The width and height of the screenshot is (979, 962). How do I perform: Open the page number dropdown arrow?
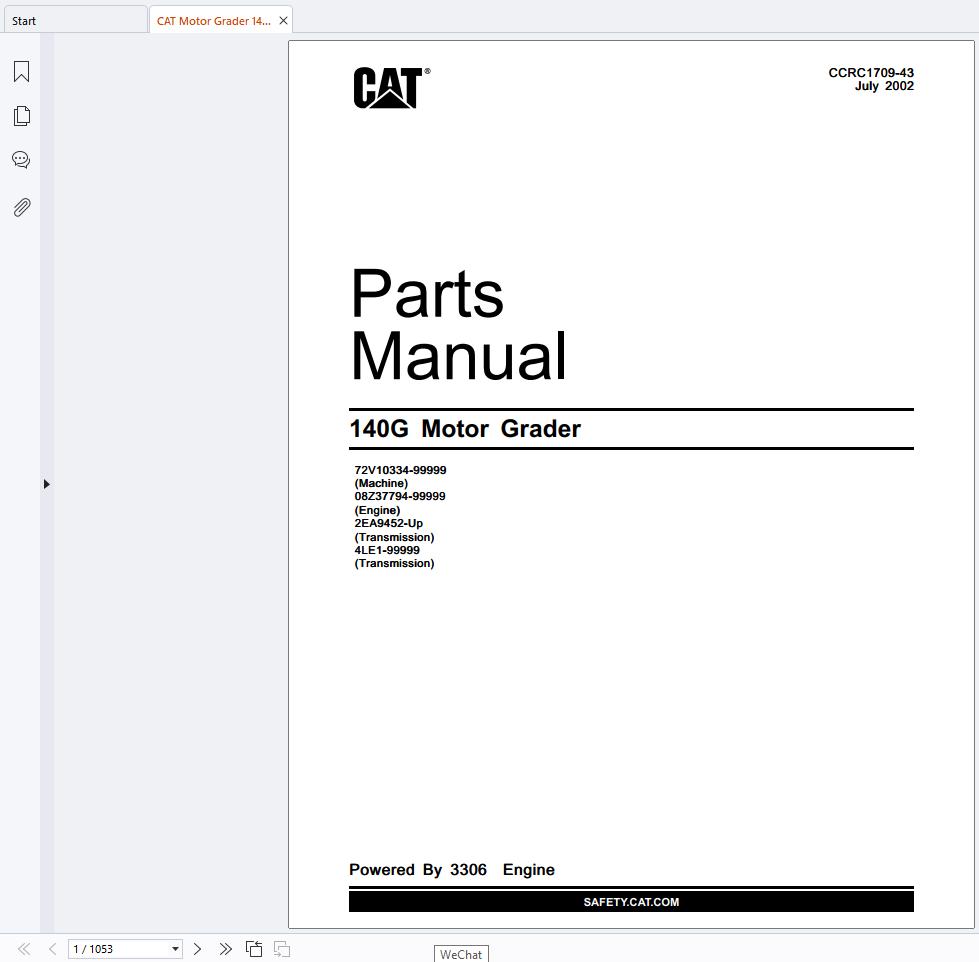pos(175,949)
